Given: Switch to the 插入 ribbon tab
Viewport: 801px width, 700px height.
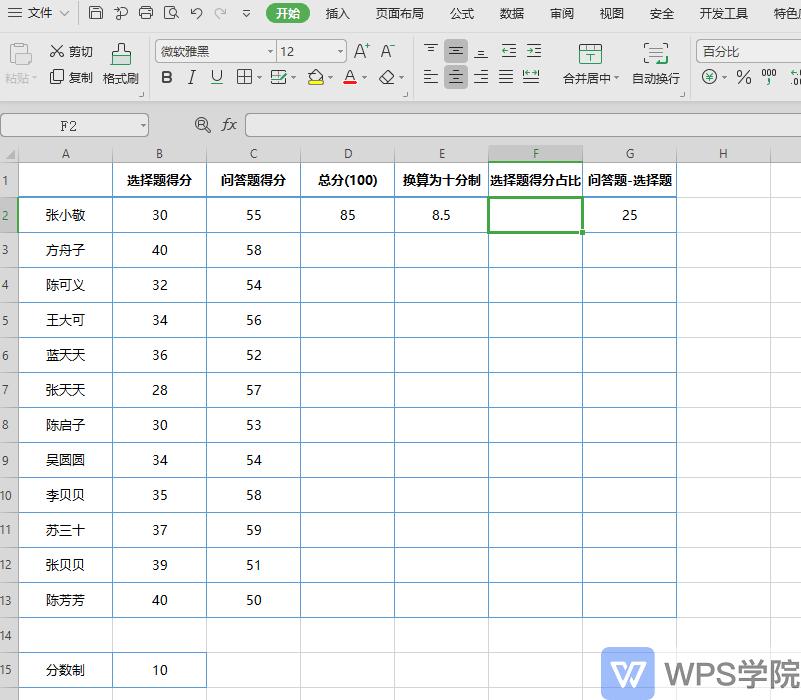Looking at the screenshot, I should 337,13.
